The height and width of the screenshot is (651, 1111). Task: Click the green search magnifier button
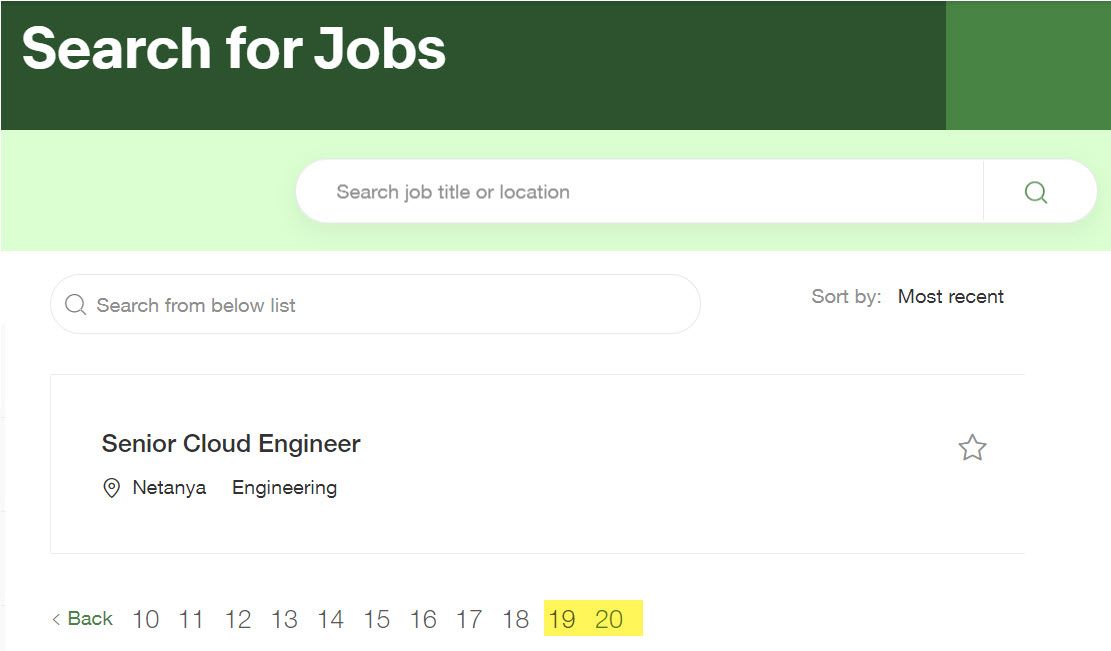1035,192
